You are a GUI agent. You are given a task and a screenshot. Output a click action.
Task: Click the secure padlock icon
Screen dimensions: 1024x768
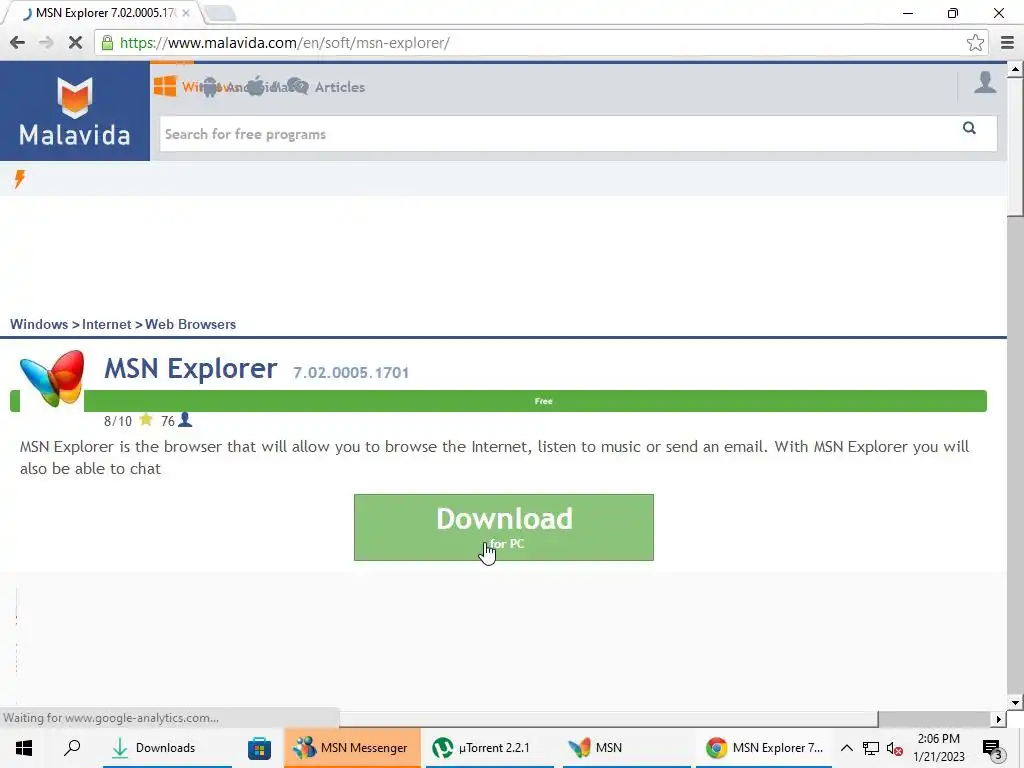coord(107,43)
